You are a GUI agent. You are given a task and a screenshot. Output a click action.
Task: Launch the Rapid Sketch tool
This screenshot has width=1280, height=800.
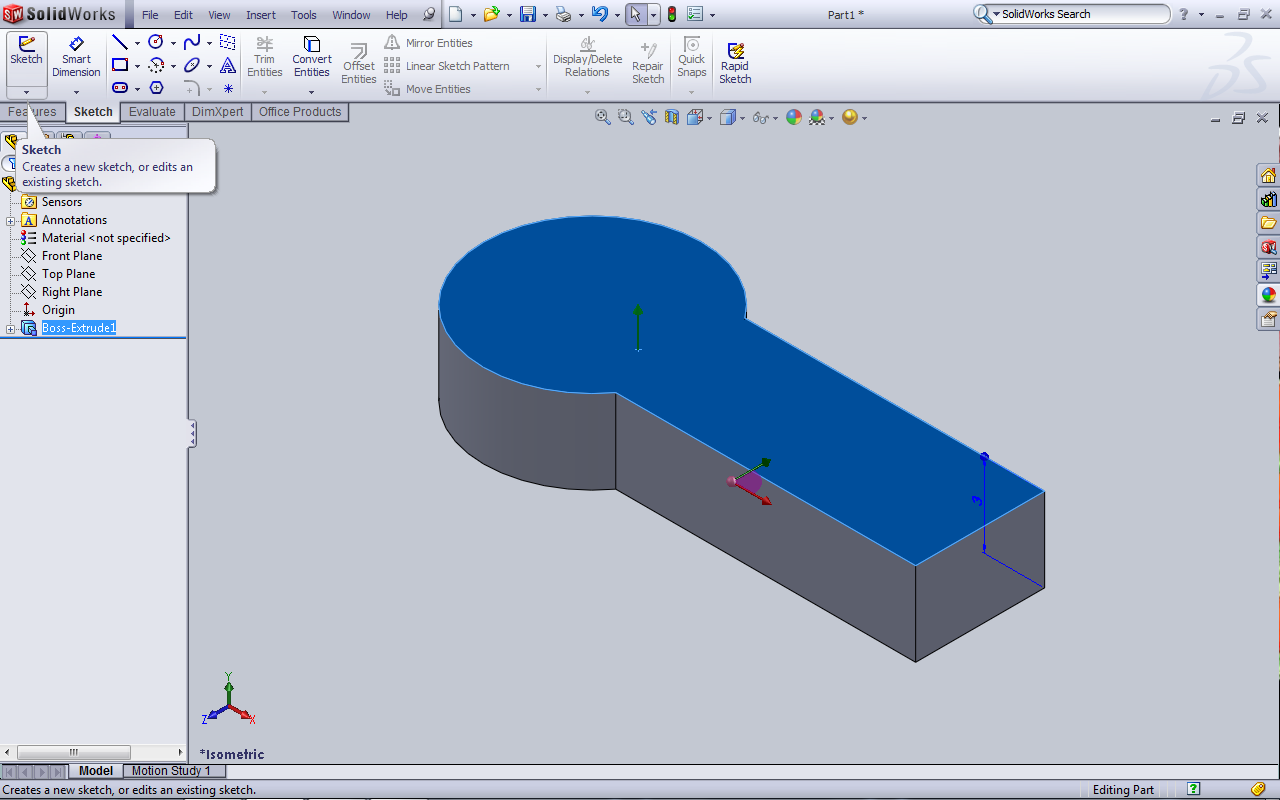coord(735,63)
